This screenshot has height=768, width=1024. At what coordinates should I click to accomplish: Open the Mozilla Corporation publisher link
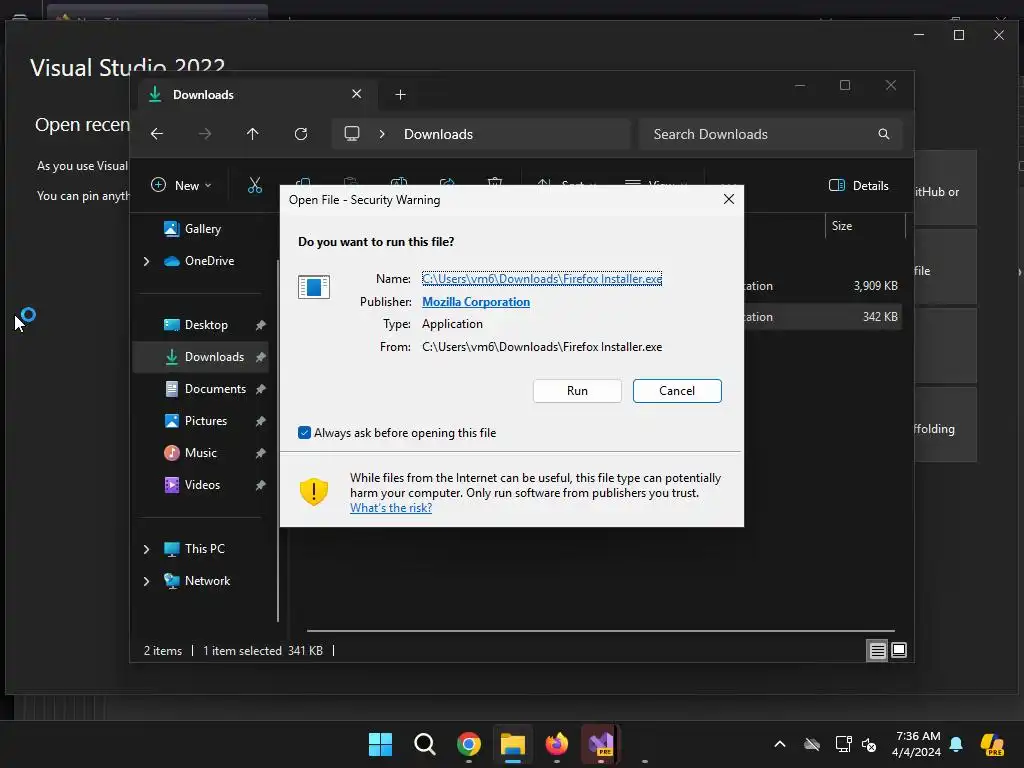pos(475,302)
